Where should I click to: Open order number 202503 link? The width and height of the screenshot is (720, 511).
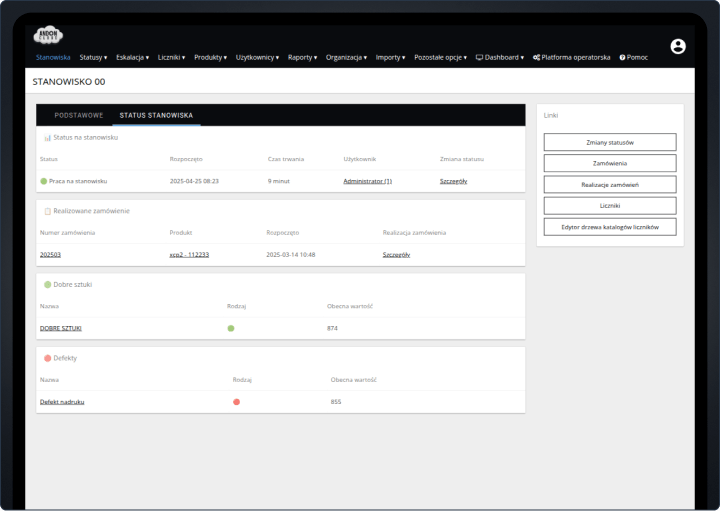pyautogui.click(x=50, y=255)
